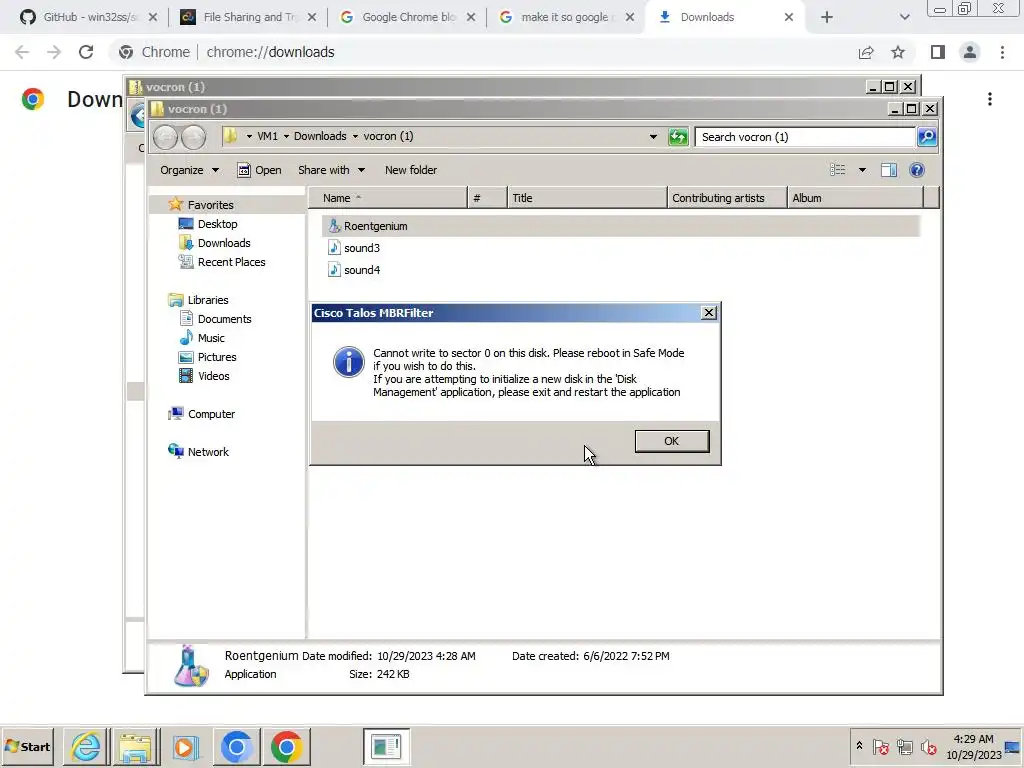
Task: Open Chrome three-dot main menu
Action: [x=1002, y=52]
